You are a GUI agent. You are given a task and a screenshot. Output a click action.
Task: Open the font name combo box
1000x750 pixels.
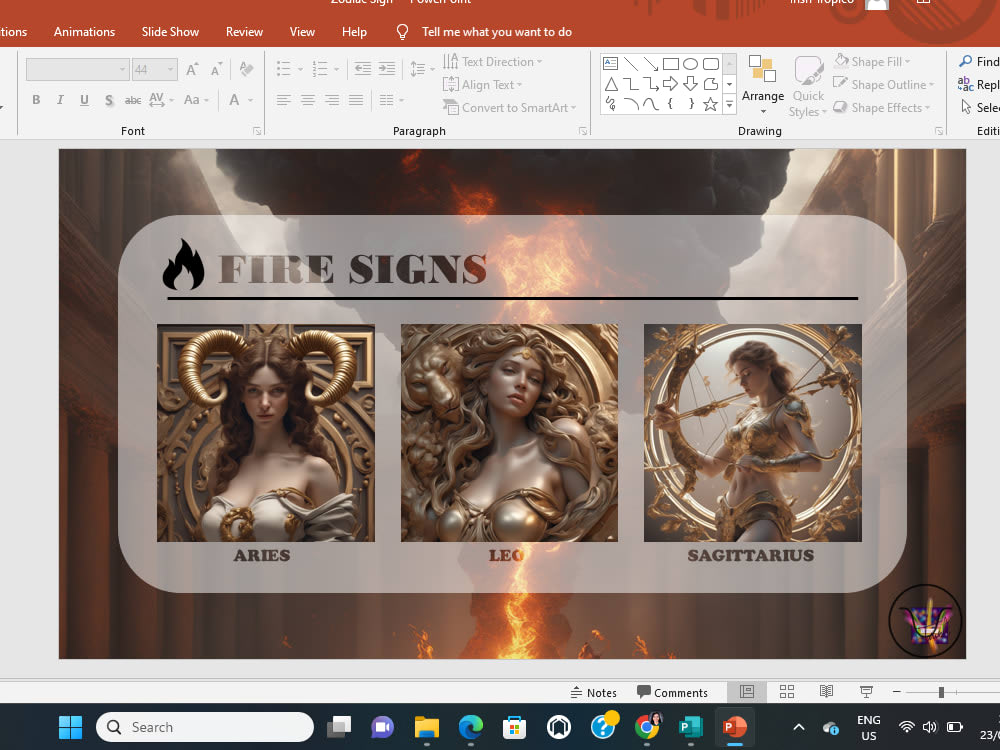pos(77,70)
